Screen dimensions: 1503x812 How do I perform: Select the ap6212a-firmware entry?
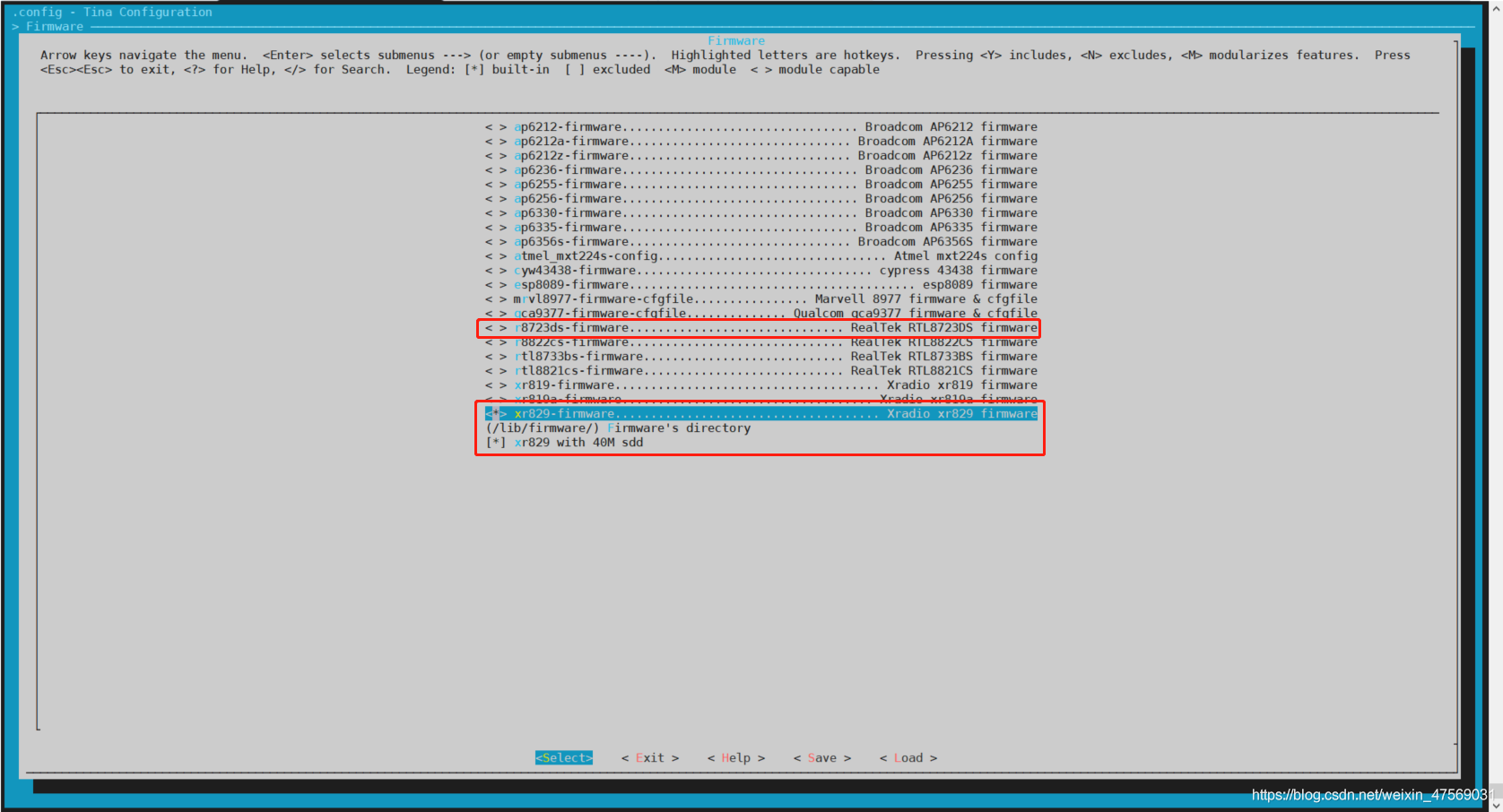761,142
